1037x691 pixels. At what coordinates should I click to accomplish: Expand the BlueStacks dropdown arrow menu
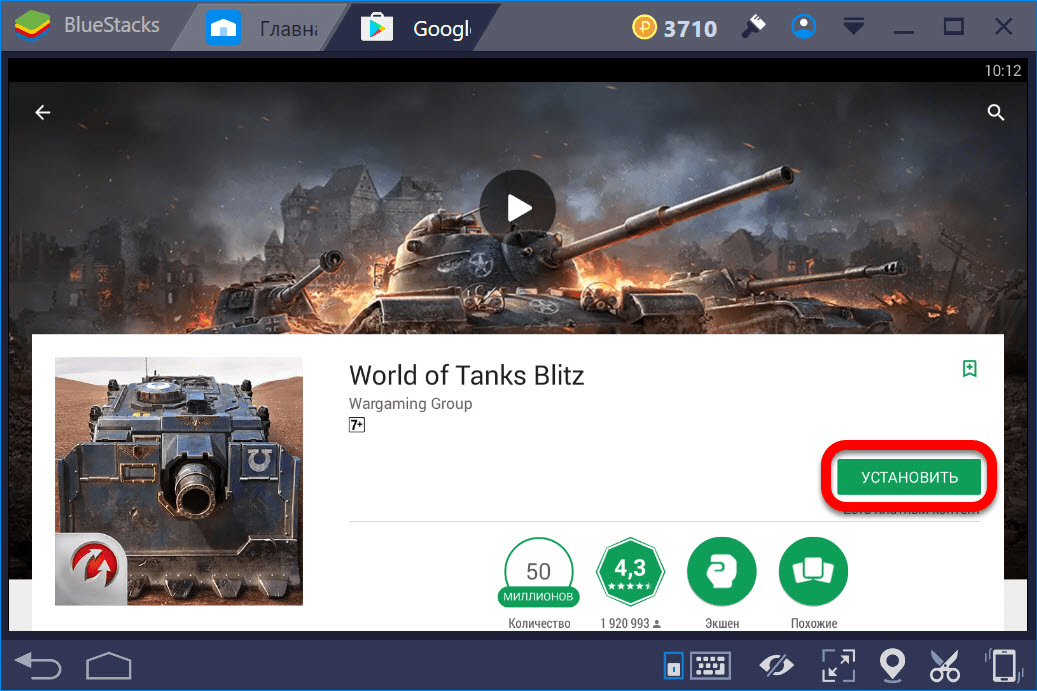pos(851,28)
